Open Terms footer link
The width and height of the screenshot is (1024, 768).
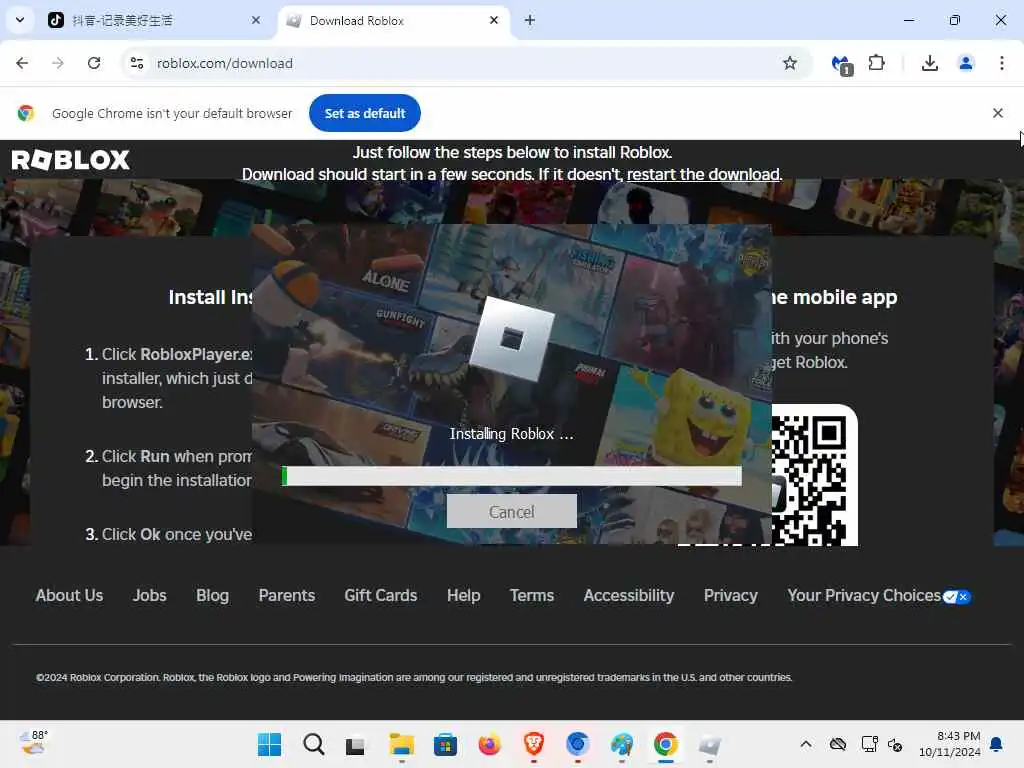[532, 596]
